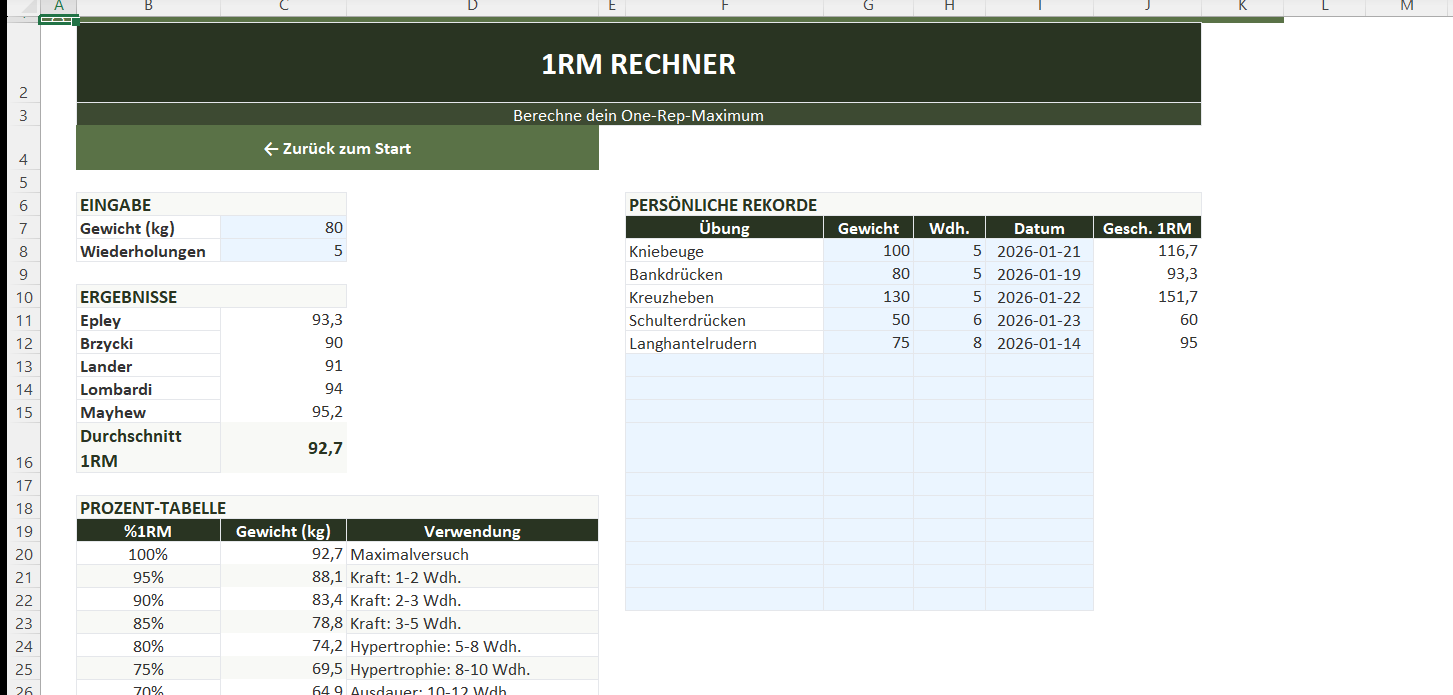Select the Durchschnitt 1RM result 92,7
Viewport: 1453px width, 695px height.
tap(283, 449)
